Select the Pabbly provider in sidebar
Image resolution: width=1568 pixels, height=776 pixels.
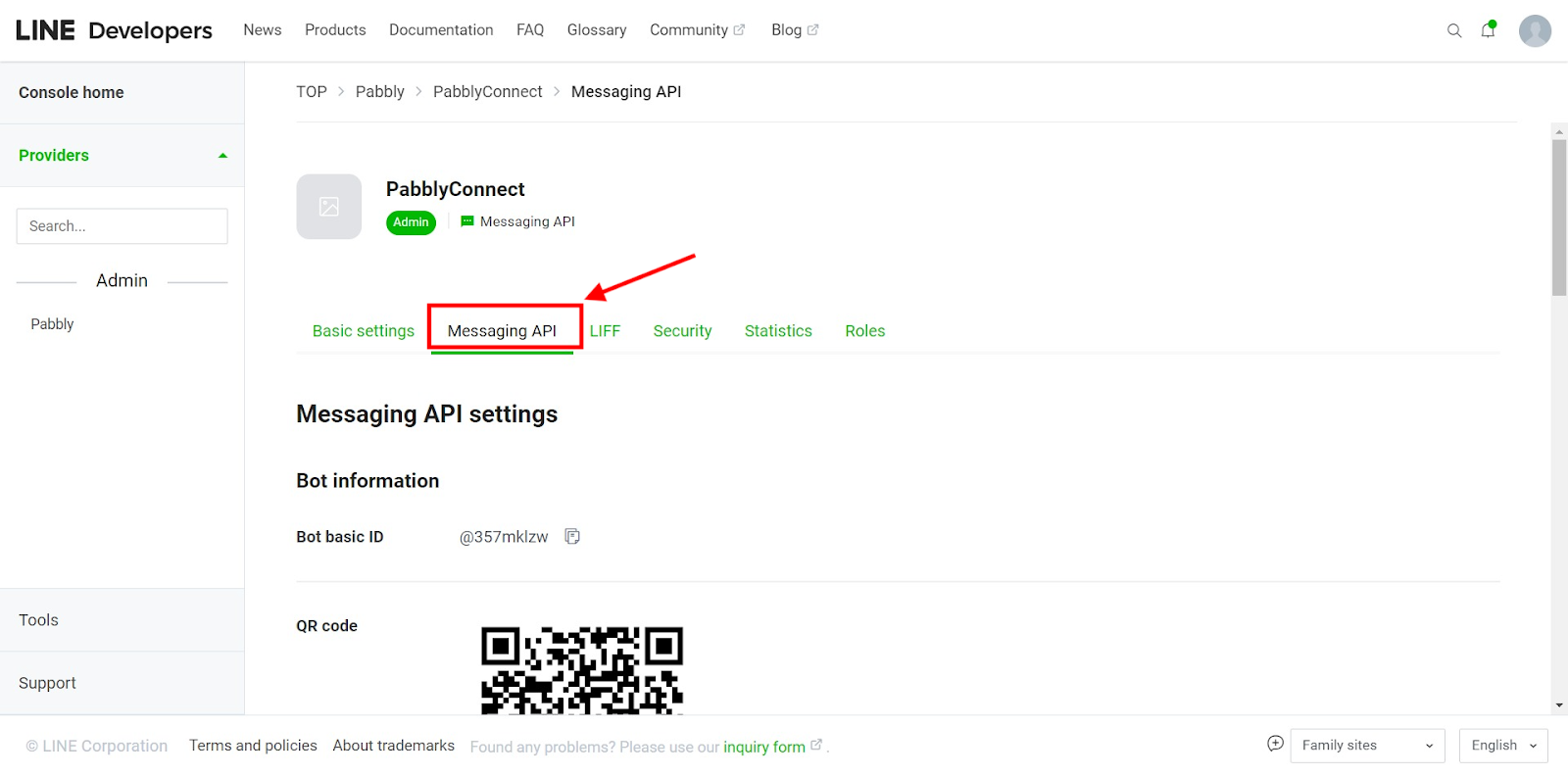[x=53, y=324]
